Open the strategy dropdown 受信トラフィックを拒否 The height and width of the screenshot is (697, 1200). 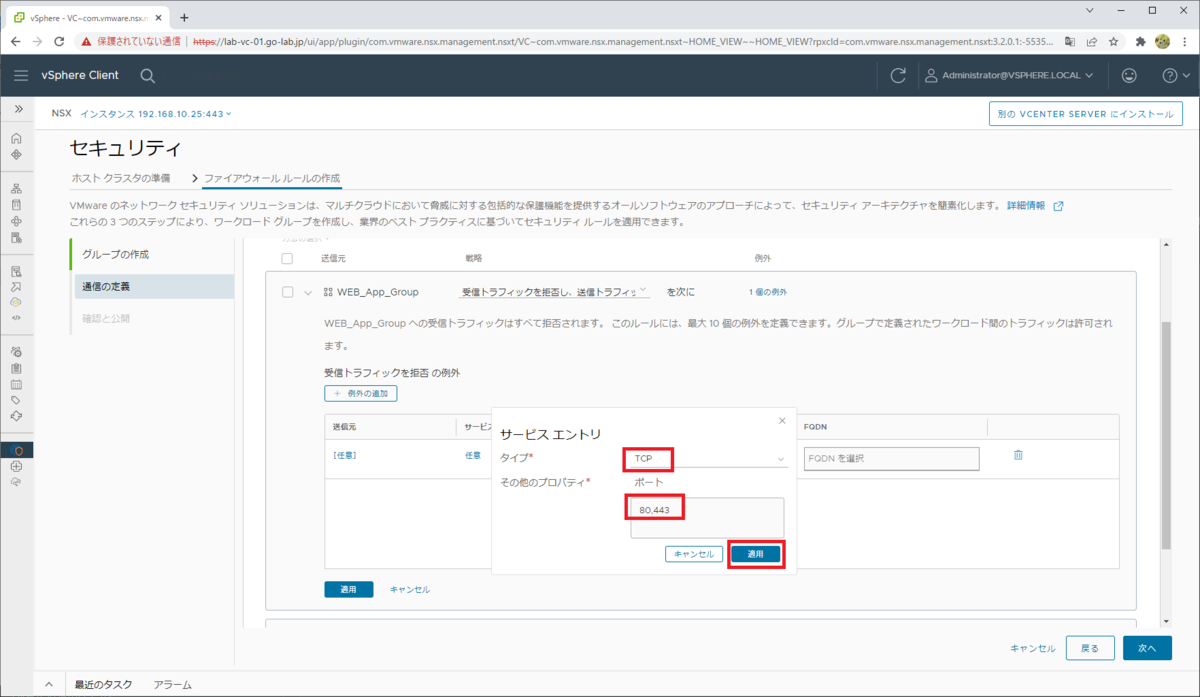555,291
